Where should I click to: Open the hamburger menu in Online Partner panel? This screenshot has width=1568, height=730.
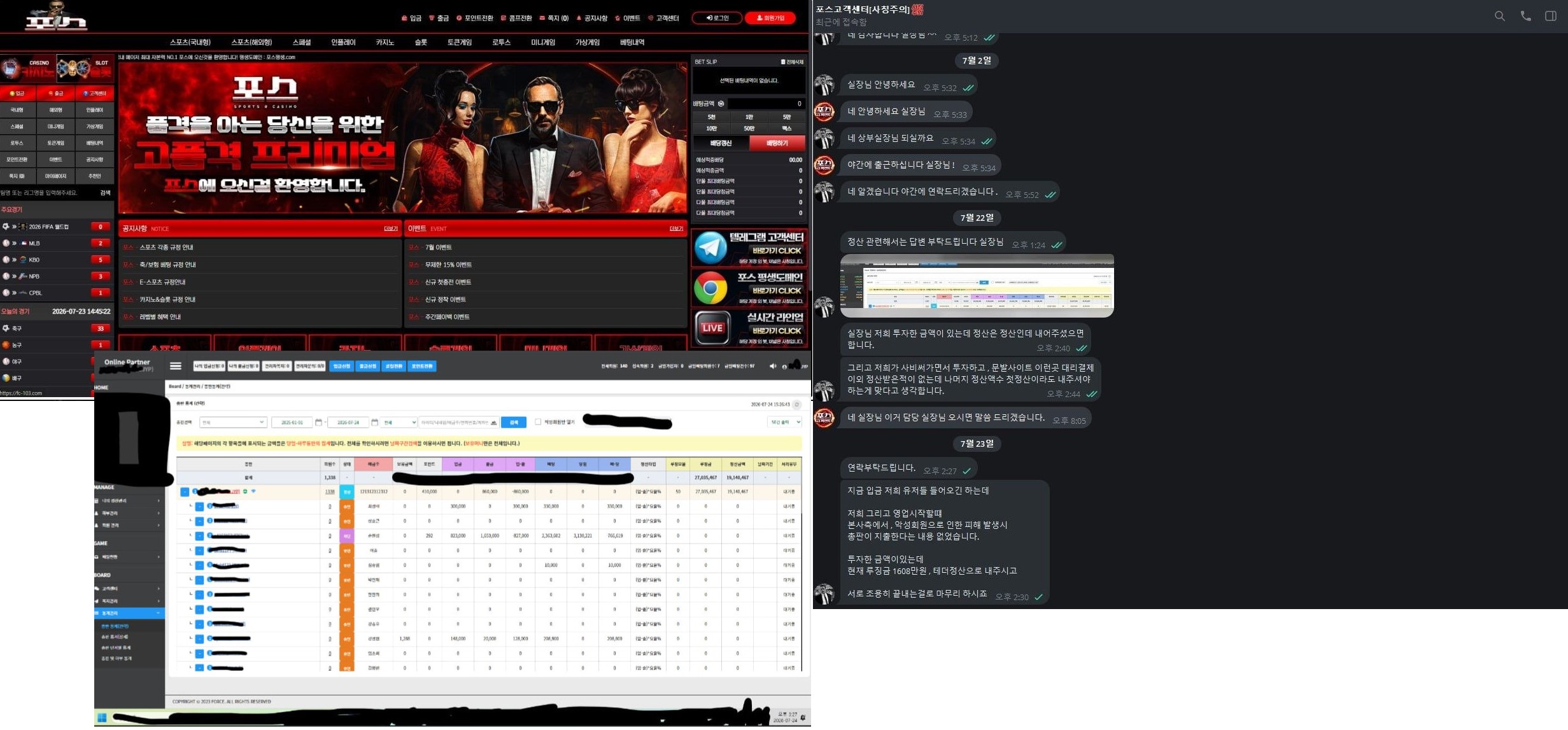tap(176, 366)
